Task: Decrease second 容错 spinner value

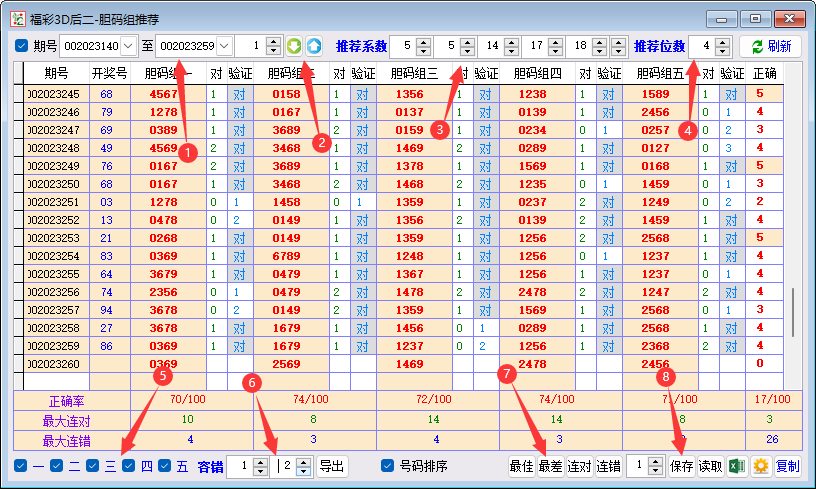Action: (303, 471)
